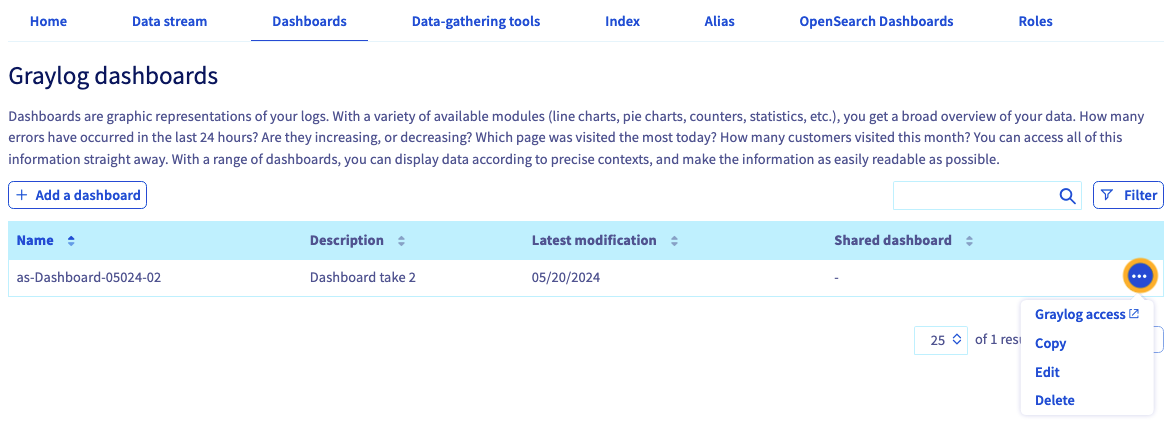
Task: Sort by Shared dashboard column arrows
Action: pyautogui.click(x=969, y=241)
